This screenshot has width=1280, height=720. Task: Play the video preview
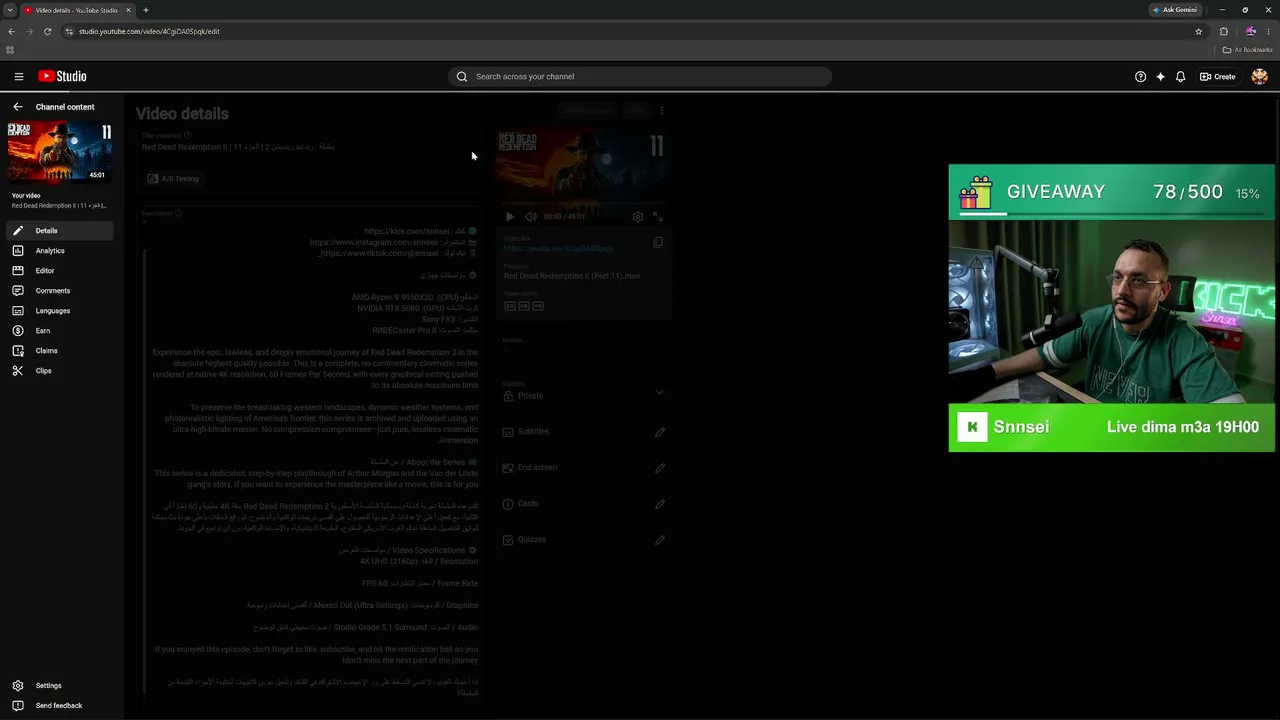(x=510, y=216)
